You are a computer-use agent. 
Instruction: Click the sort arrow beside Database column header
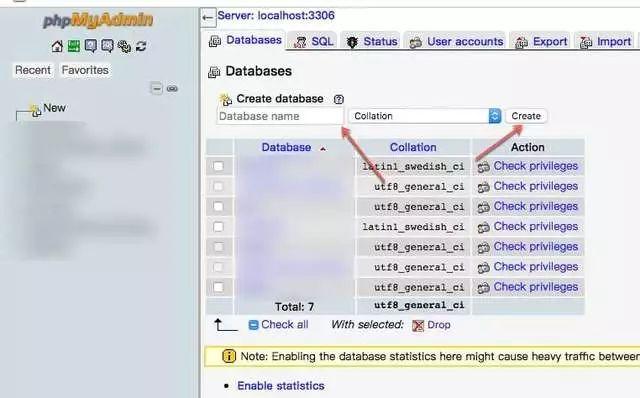pyautogui.click(x=323, y=149)
